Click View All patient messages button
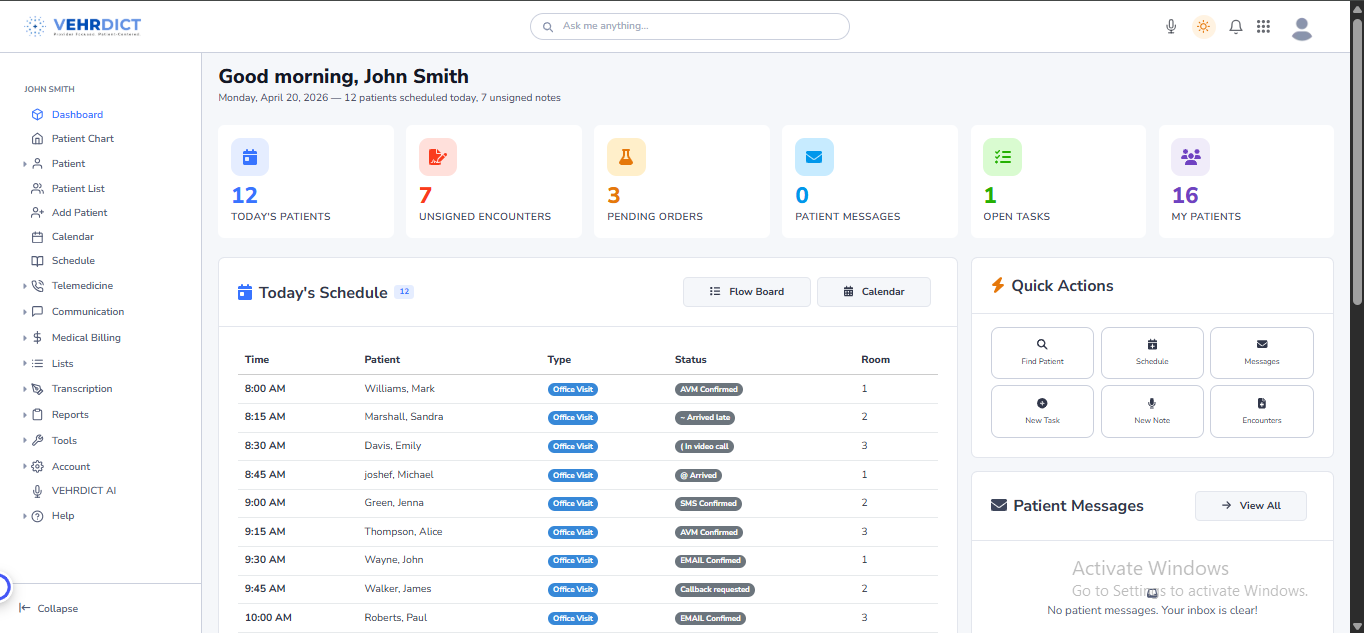Viewport: 1364px width, 633px height. (x=1250, y=506)
